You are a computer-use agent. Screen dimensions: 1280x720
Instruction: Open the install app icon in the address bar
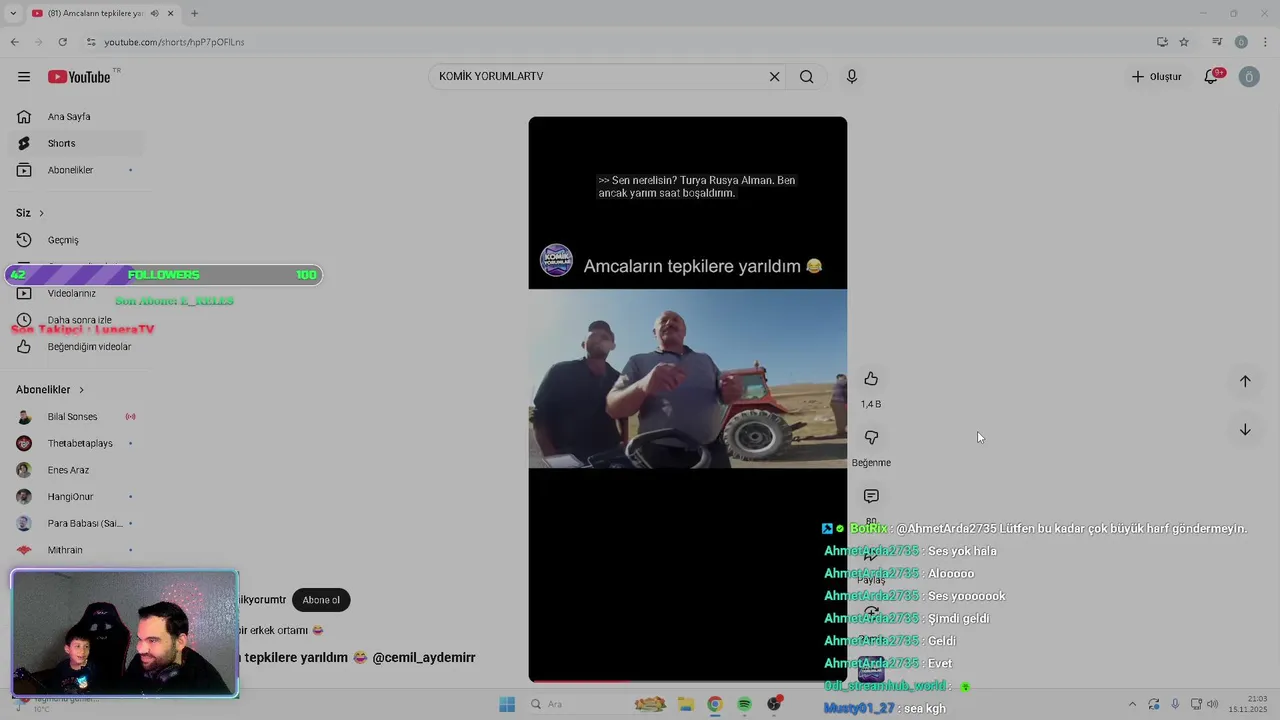point(1162,42)
